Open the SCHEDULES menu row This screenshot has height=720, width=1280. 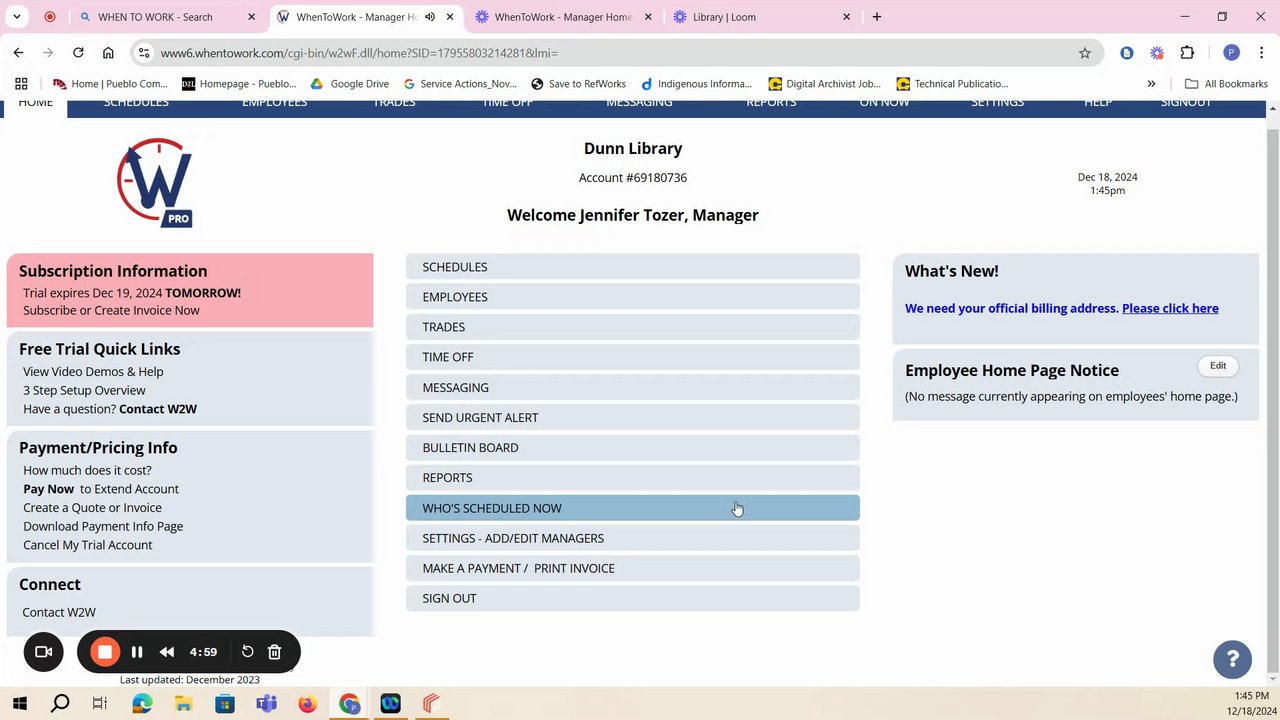tap(632, 267)
